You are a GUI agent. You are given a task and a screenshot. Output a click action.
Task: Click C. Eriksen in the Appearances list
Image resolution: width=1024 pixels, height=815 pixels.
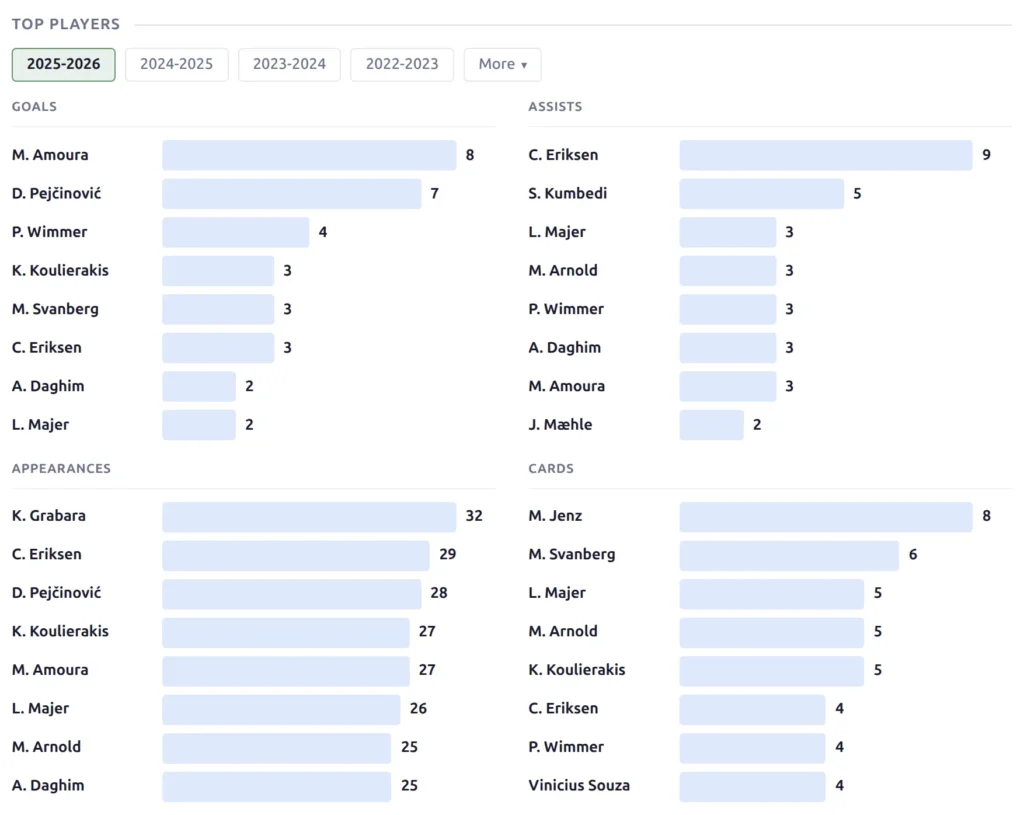point(47,554)
